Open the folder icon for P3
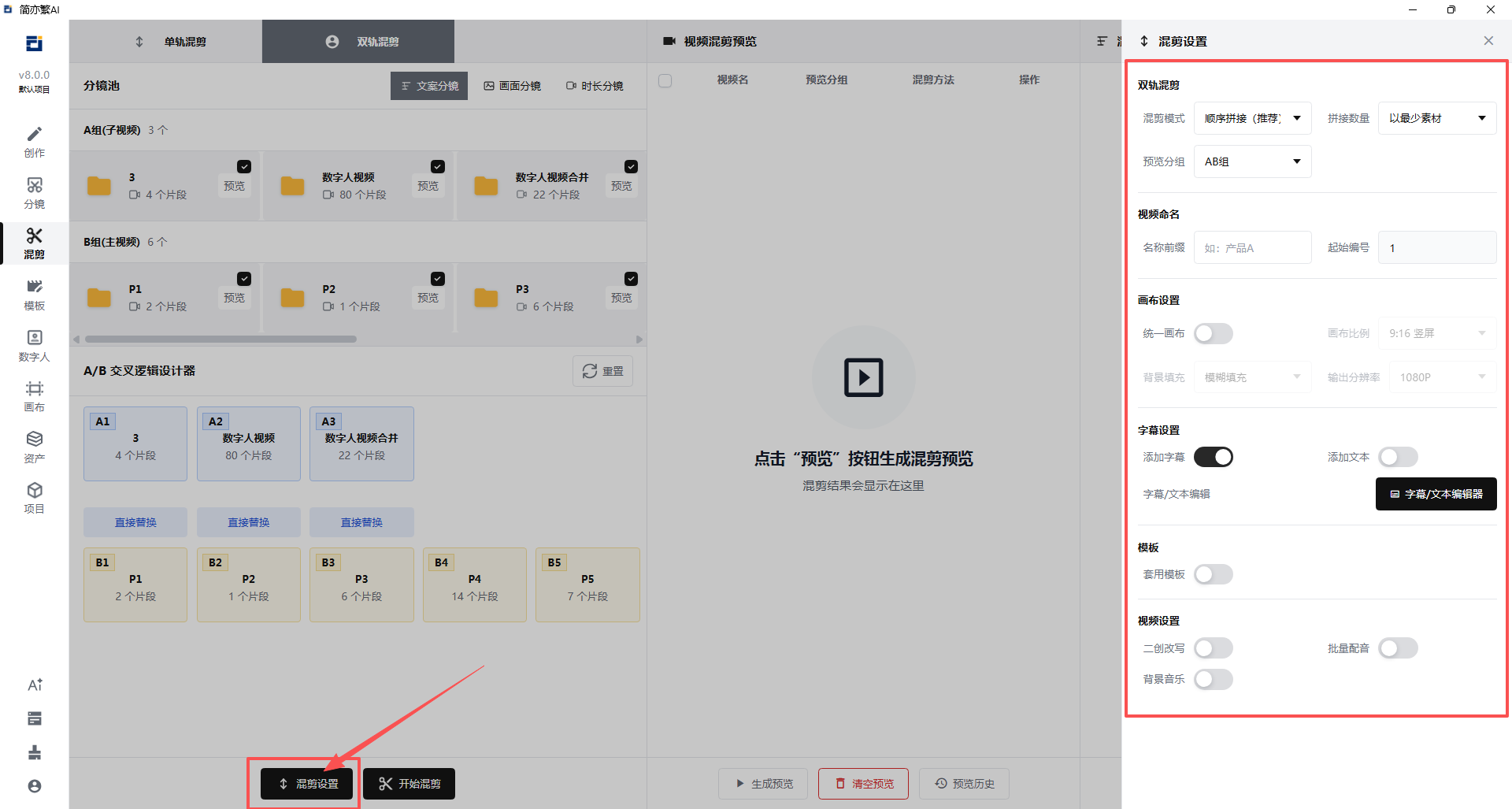 click(x=486, y=298)
